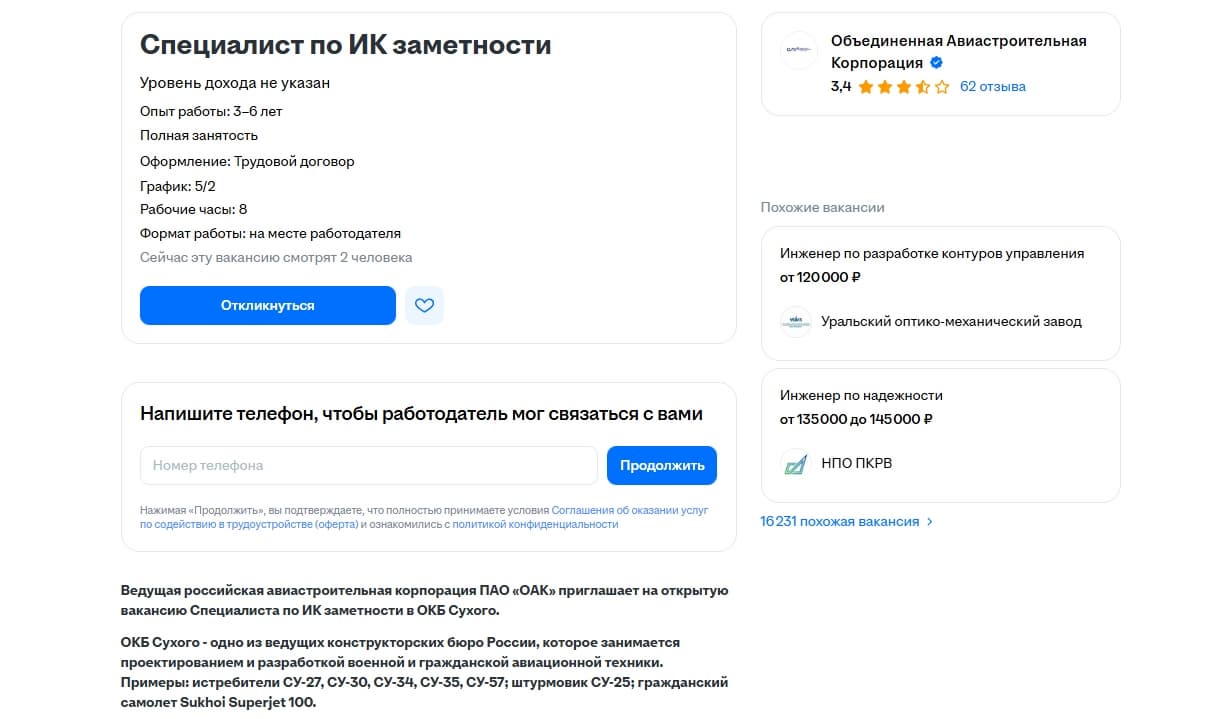Click Уральский оптико-механический завод company name
Viewport: 1225px width, 719px height.
point(951,322)
